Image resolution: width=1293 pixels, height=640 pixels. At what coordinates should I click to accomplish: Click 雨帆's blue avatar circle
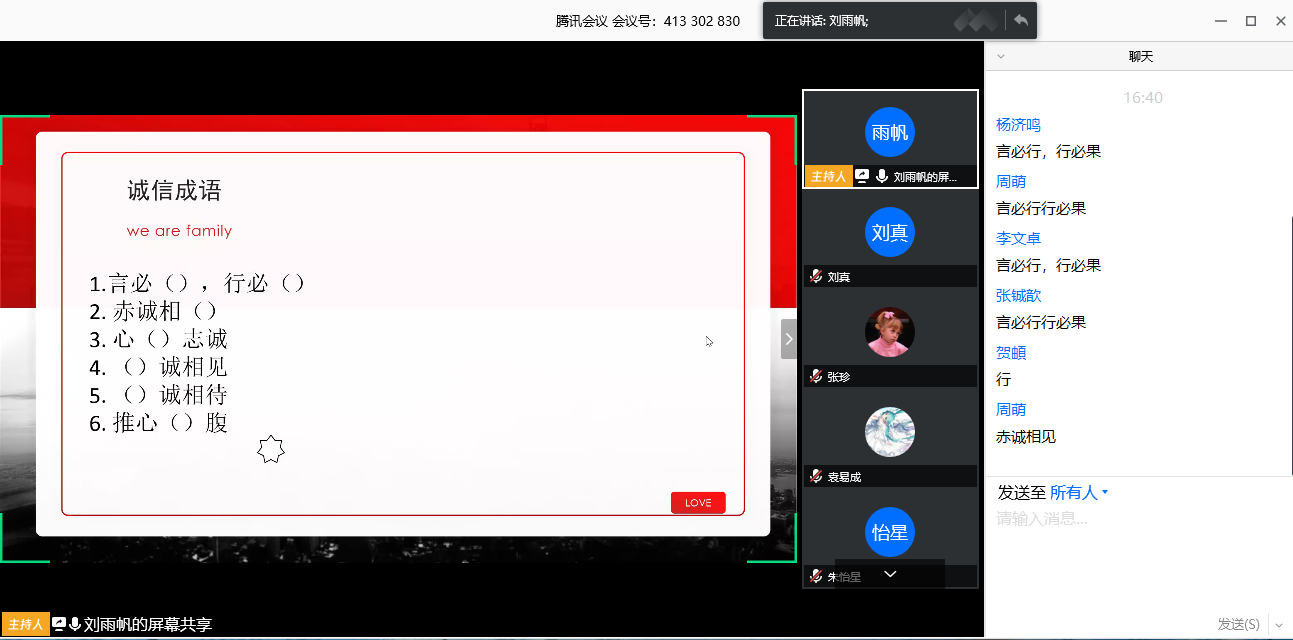pyautogui.click(x=889, y=132)
